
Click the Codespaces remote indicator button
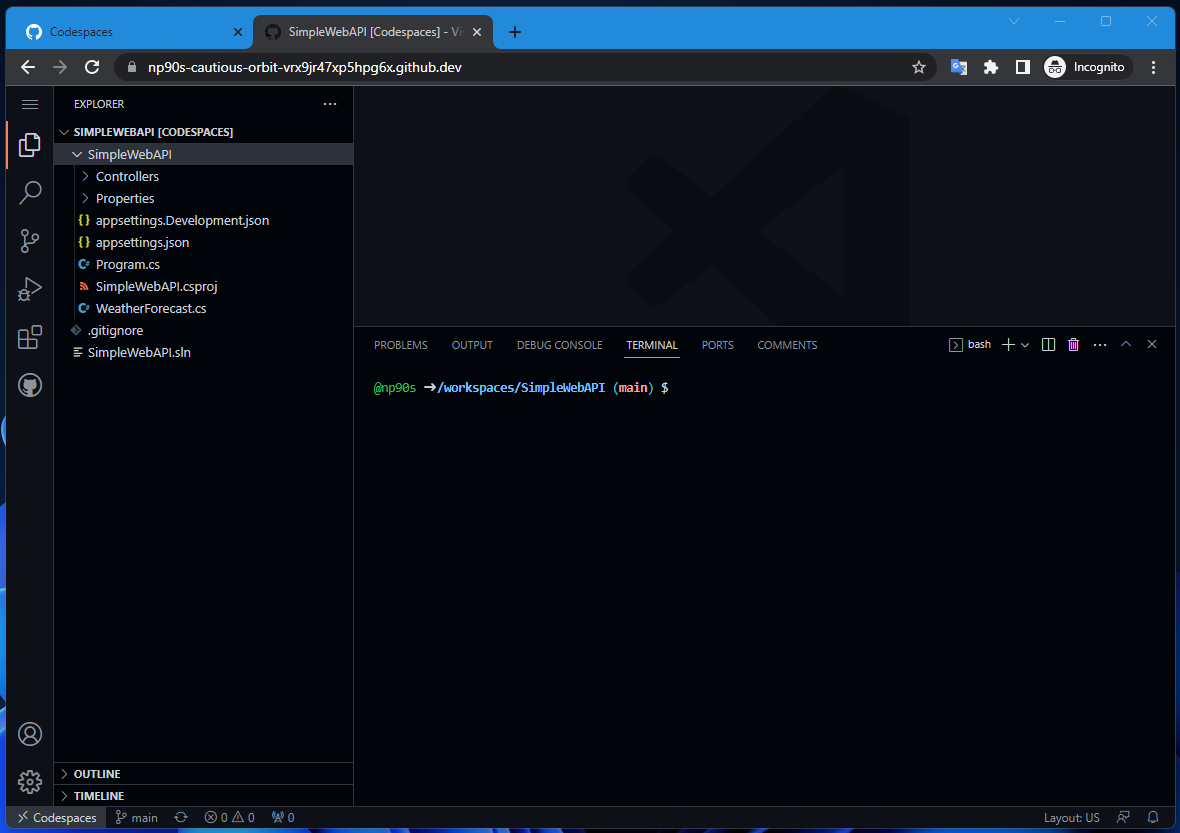click(56, 817)
